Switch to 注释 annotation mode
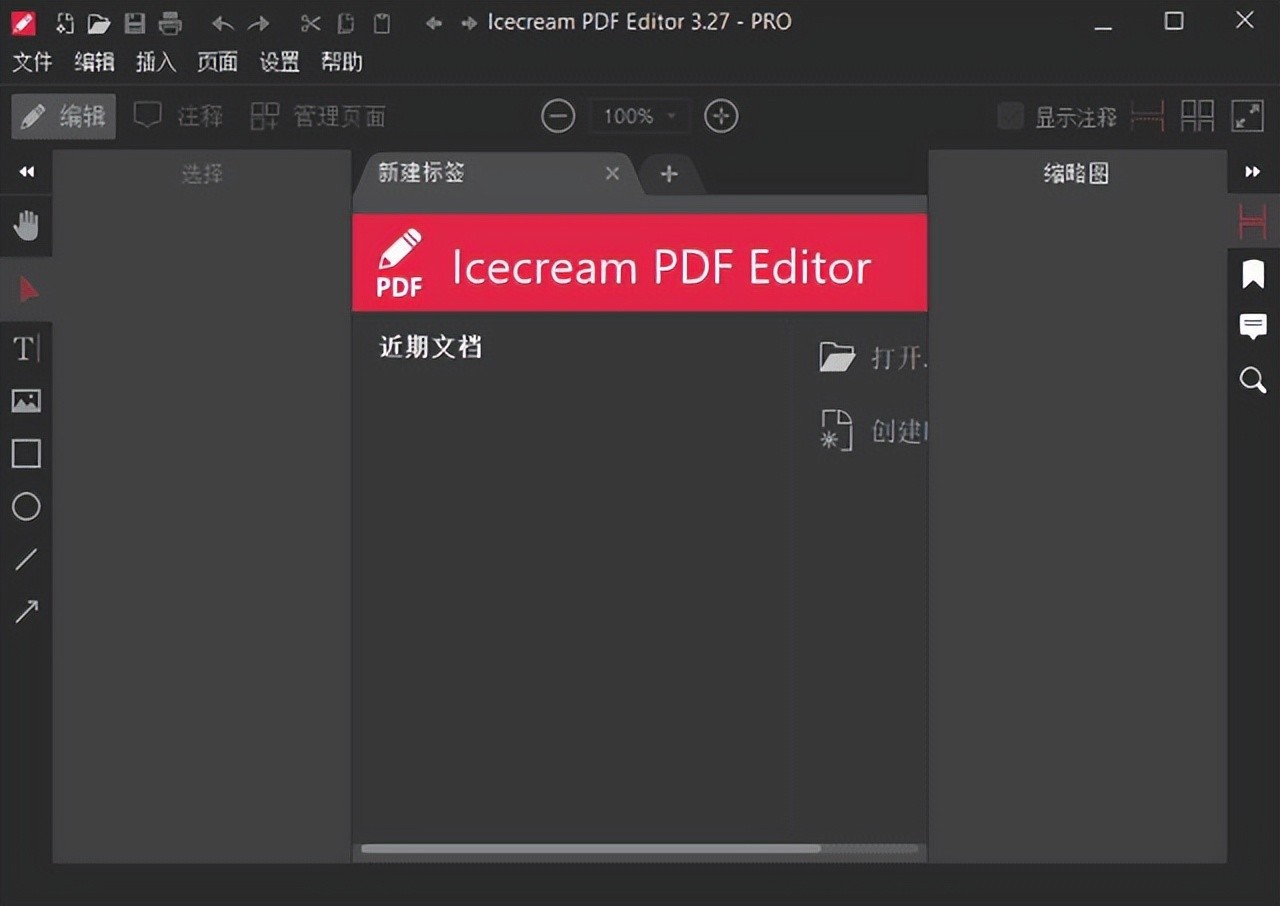The image size is (1280, 906). [x=179, y=116]
